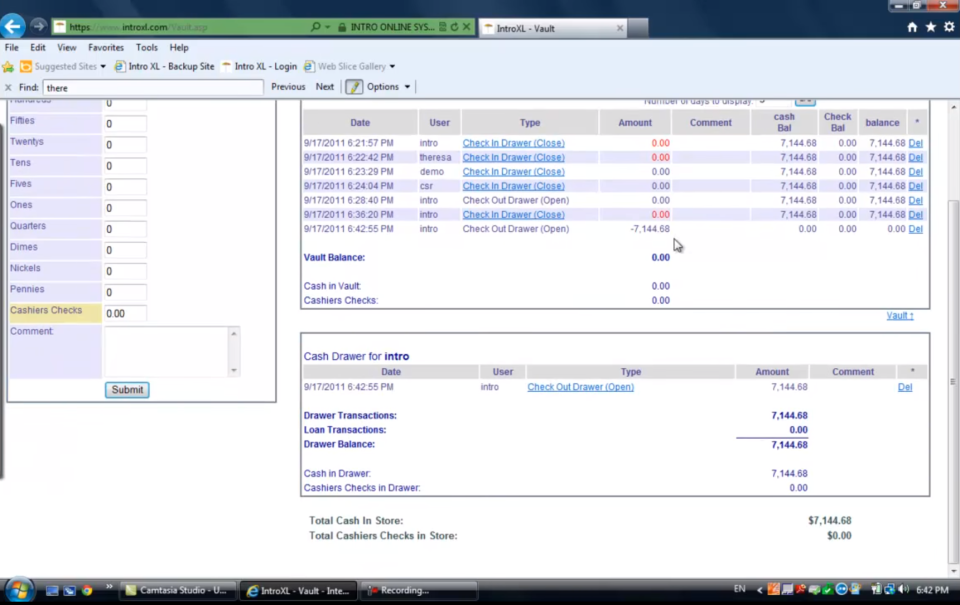The width and height of the screenshot is (960, 605).
Task: Open Camtasia Studio from the taskbar
Action: [177, 590]
